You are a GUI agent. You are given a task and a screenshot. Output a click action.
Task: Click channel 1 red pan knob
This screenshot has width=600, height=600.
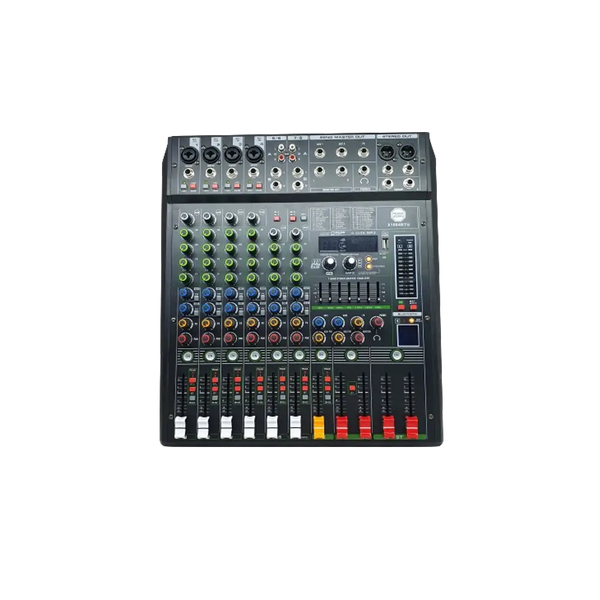pos(184,338)
